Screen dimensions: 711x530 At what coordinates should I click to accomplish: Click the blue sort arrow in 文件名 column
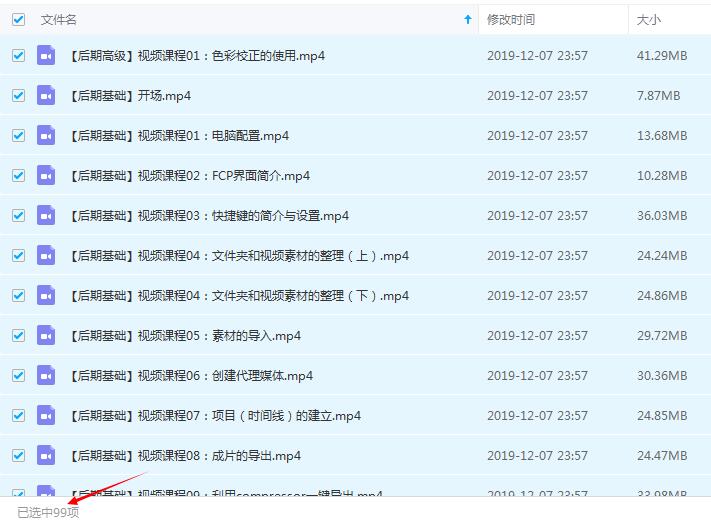pos(467,19)
